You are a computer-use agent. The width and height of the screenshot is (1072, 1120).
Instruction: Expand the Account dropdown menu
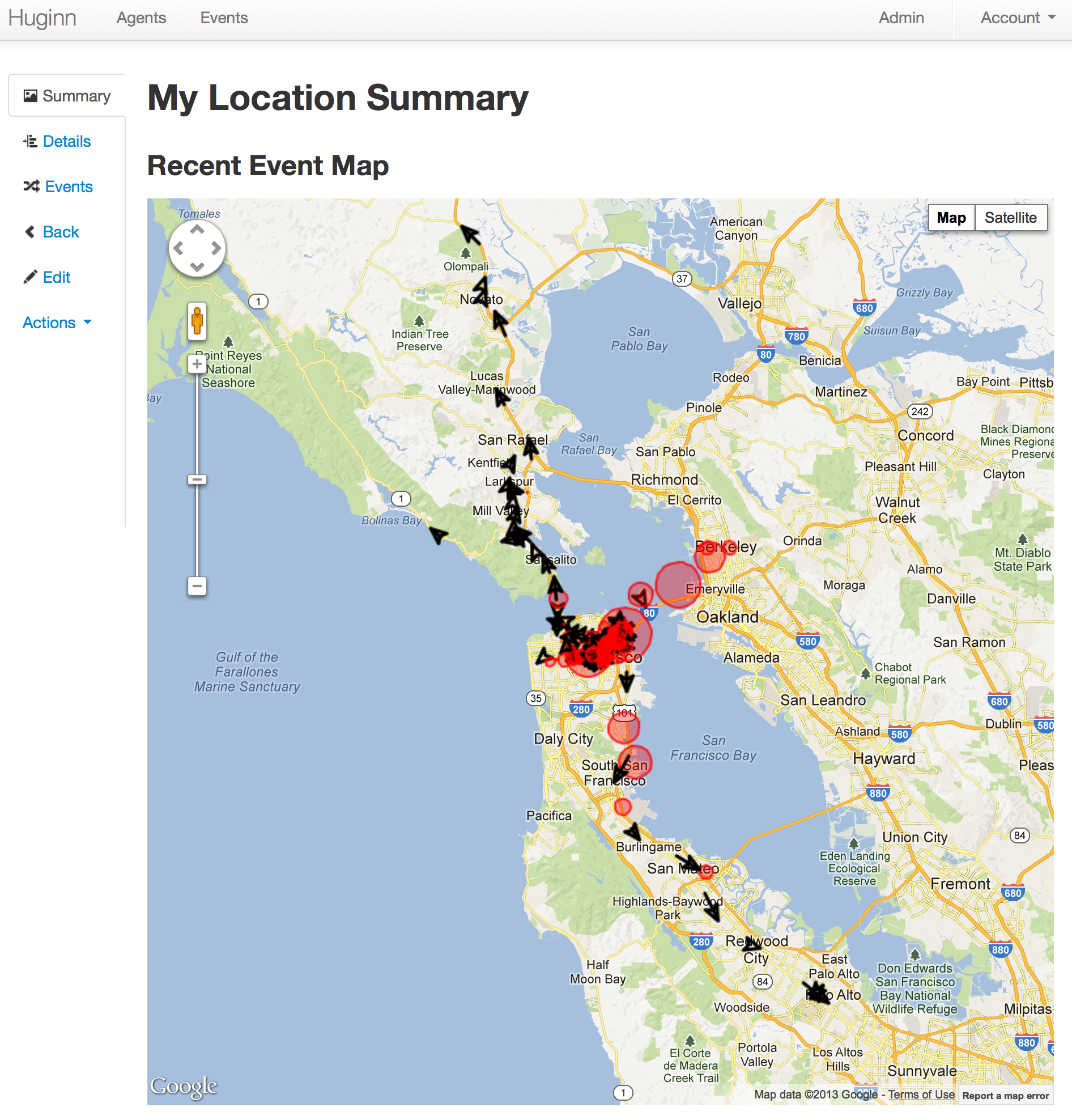click(1017, 18)
